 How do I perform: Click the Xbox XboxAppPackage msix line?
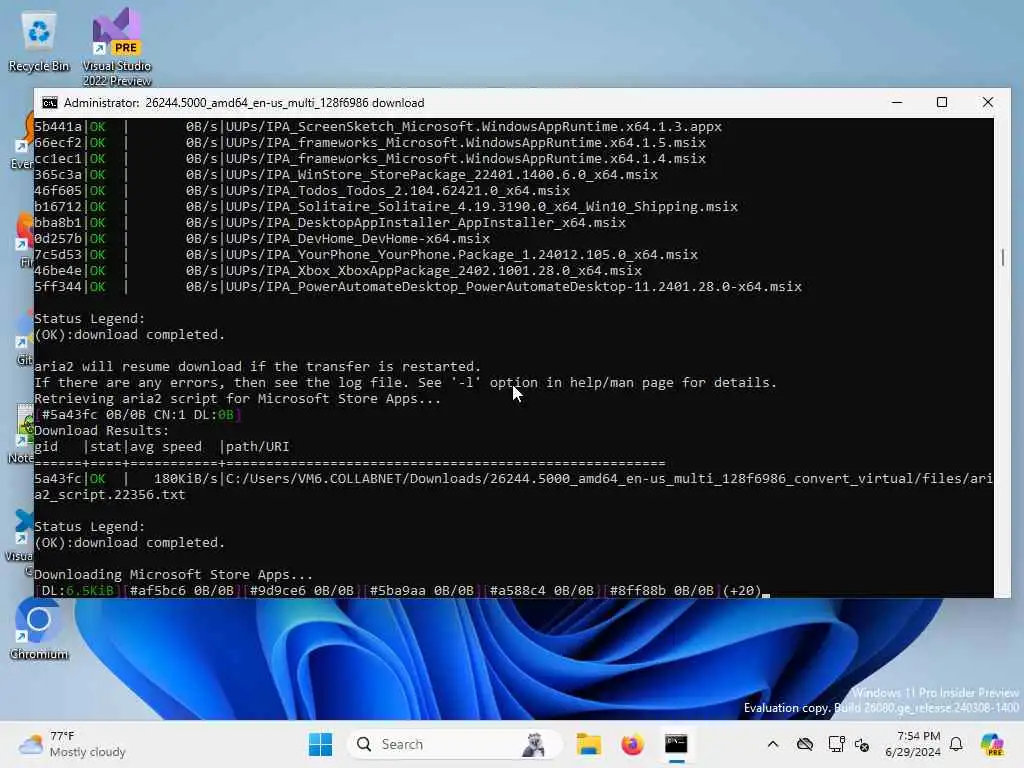(x=338, y=271)
